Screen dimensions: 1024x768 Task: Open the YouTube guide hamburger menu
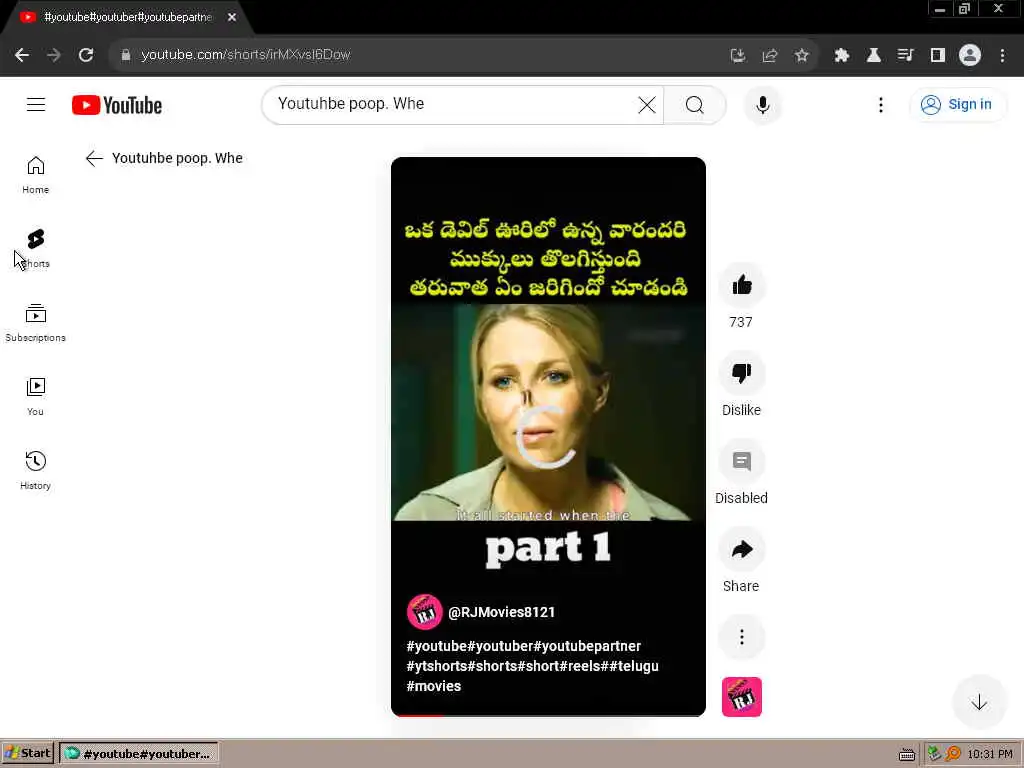click(x=36, y=104)
